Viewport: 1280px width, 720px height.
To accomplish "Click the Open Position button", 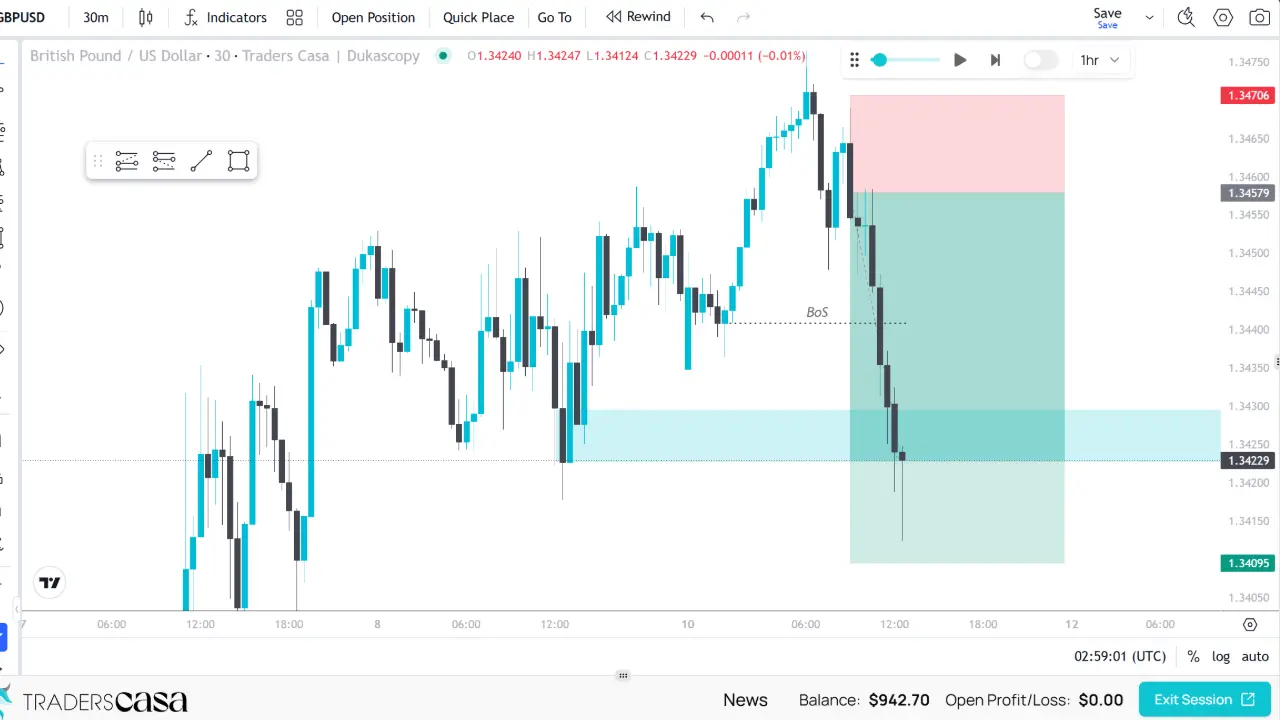I will [373, 17].
